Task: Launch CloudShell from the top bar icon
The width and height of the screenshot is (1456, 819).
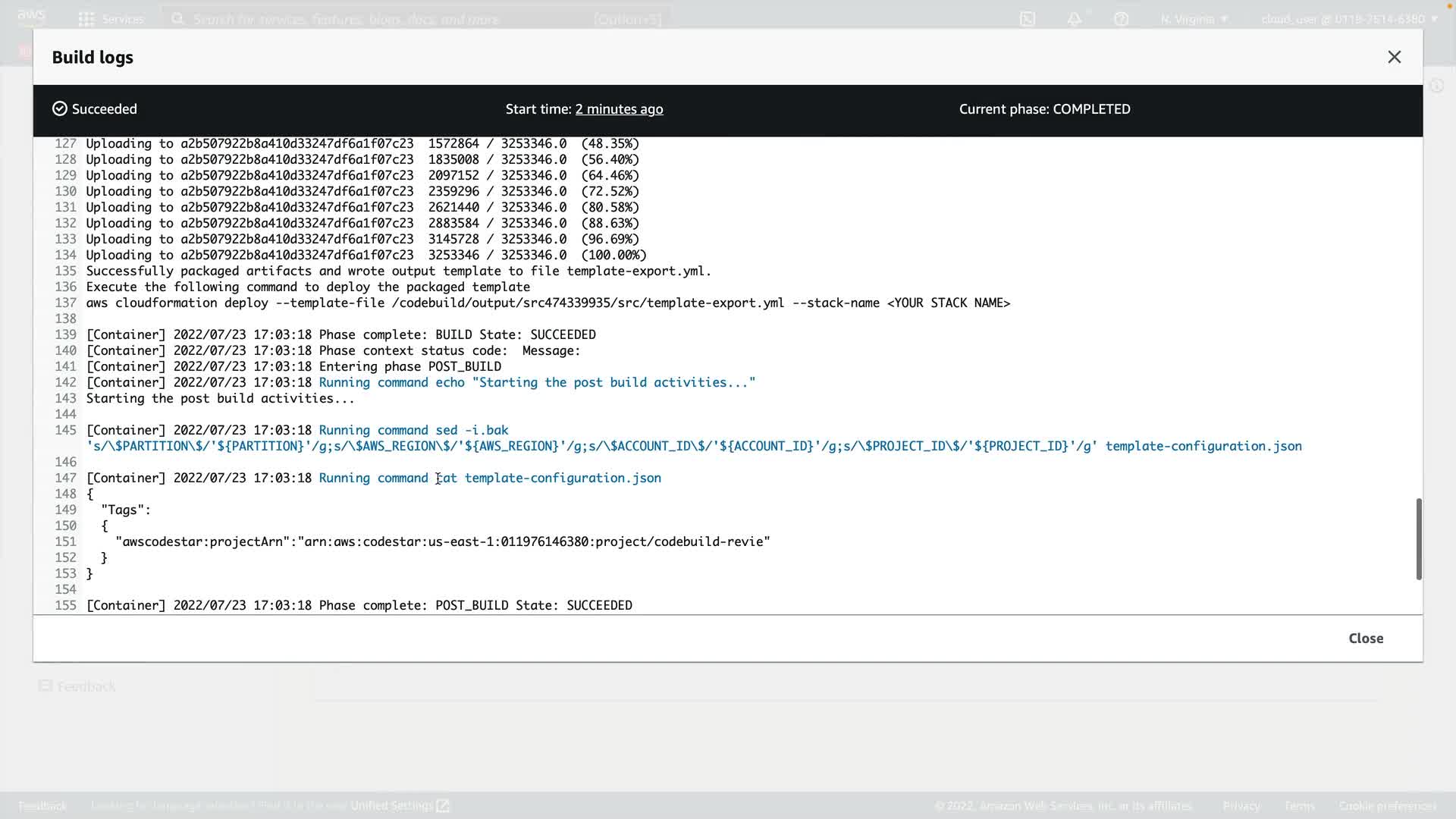Action: tap(1028, 19)
